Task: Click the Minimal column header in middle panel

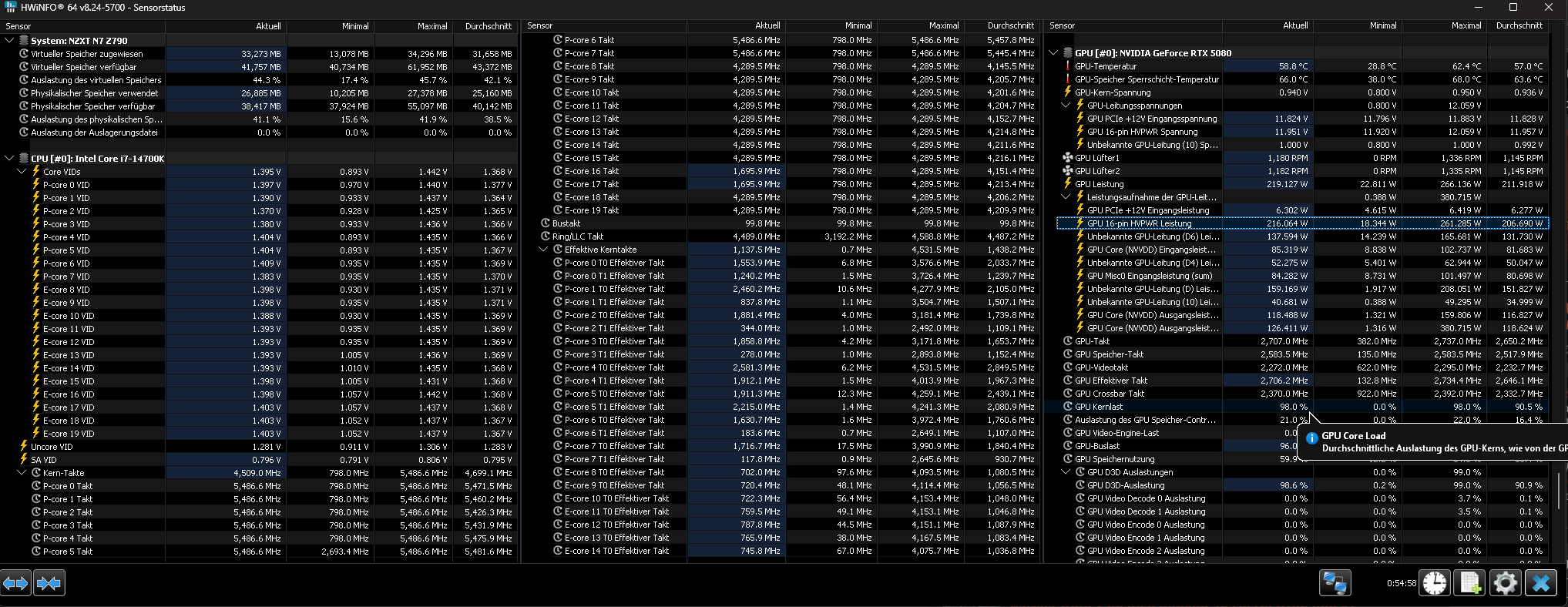Action: point(831,25)
